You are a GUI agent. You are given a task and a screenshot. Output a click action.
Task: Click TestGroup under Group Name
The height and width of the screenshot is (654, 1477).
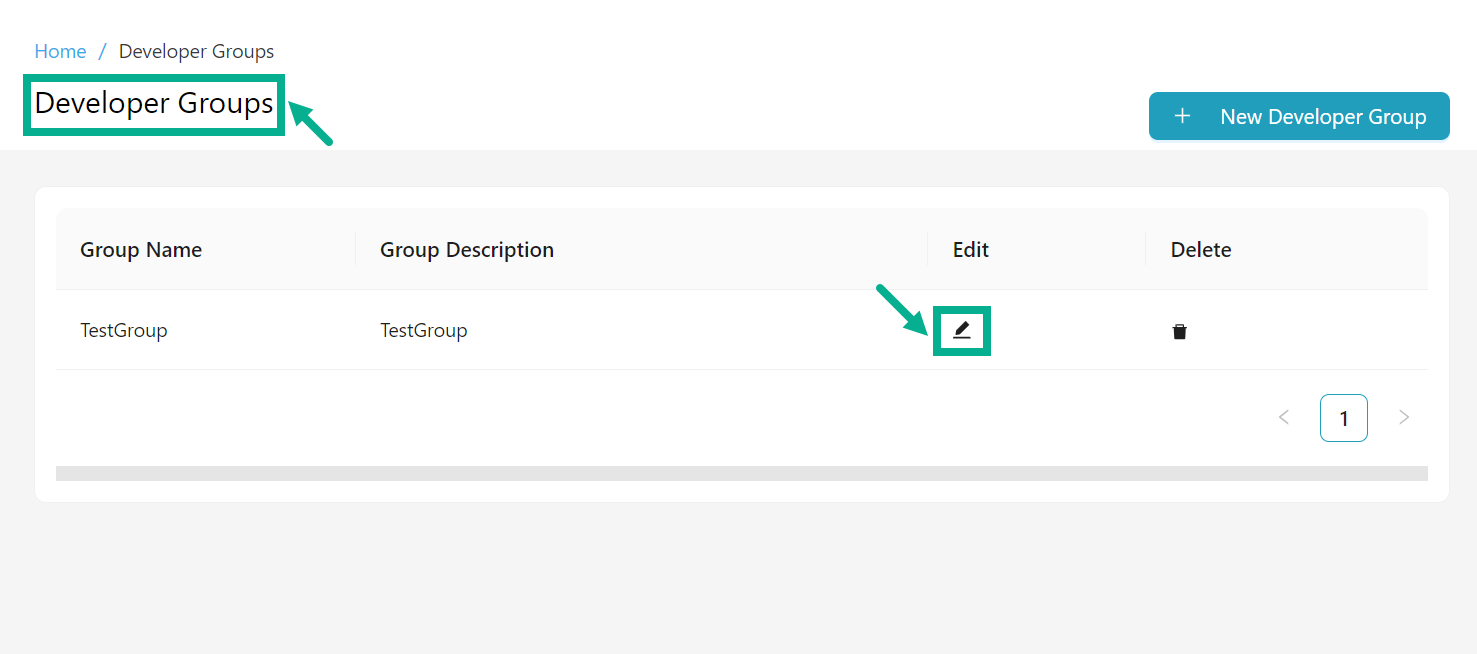(x=124, y=330)
